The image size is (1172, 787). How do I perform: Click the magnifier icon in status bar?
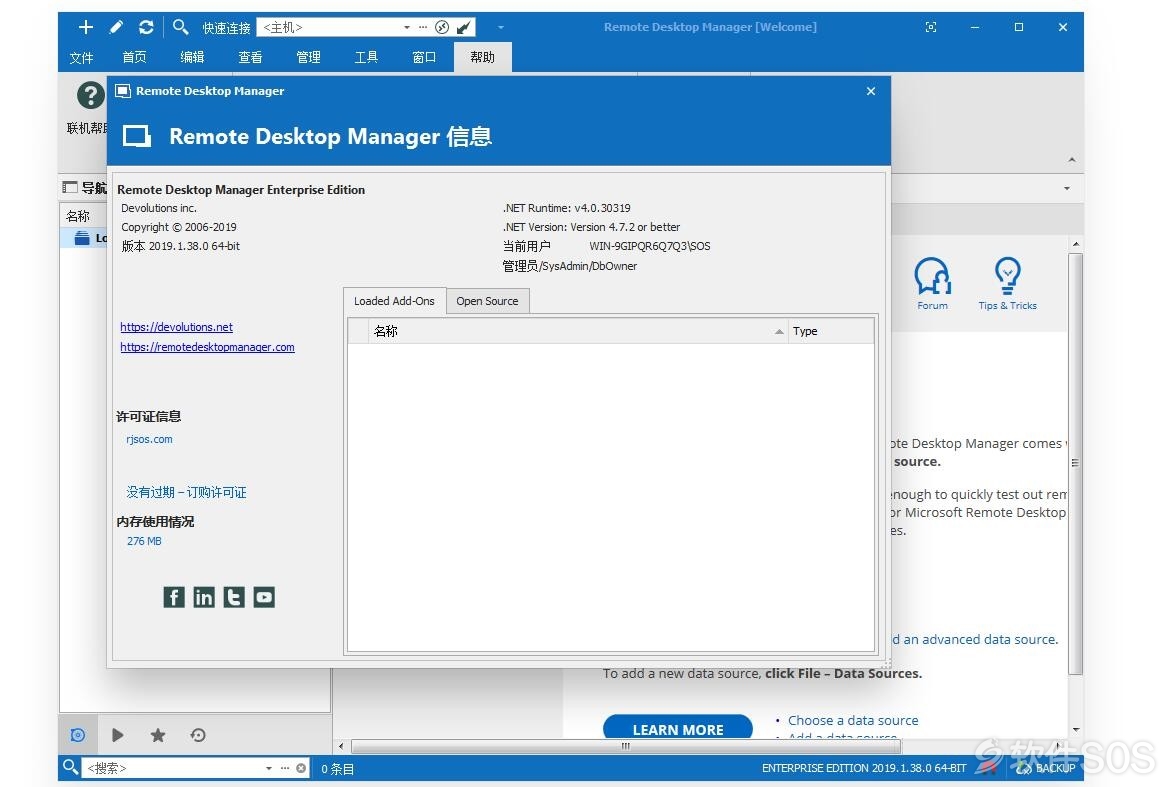(x=70, y=767)
